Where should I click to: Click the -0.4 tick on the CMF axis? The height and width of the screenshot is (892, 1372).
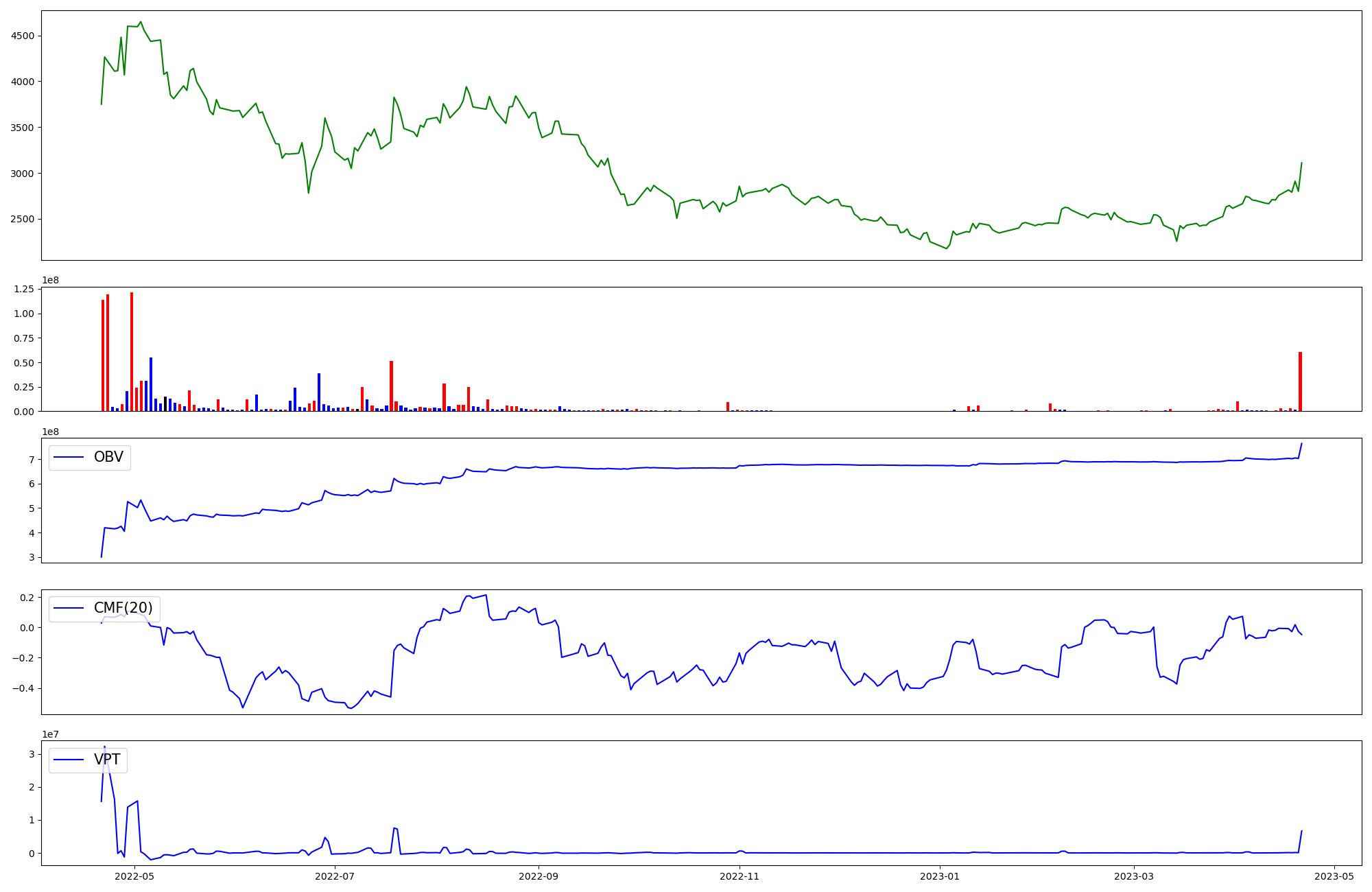click(x=23, y=688)
